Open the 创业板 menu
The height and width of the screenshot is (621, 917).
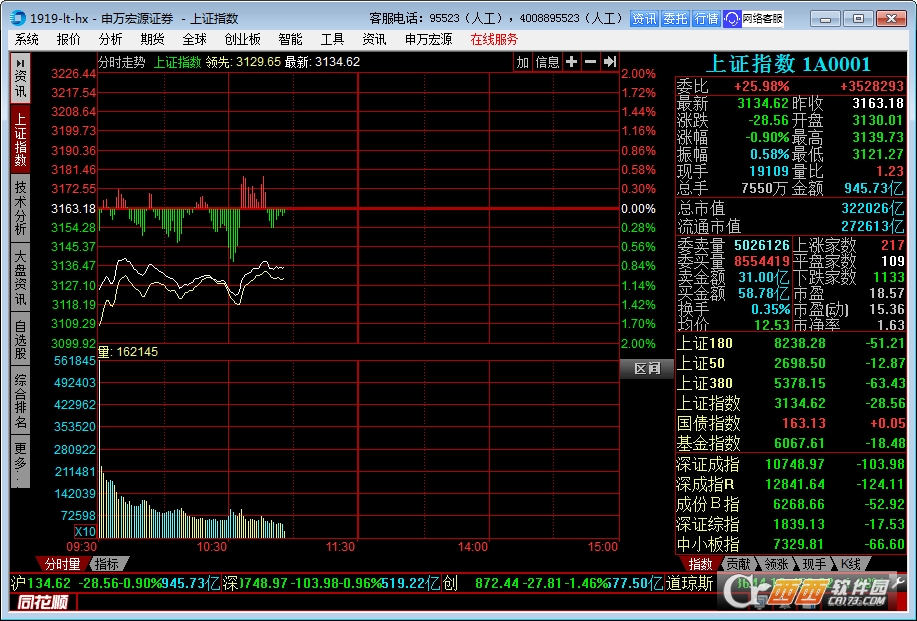coord(243,40)
